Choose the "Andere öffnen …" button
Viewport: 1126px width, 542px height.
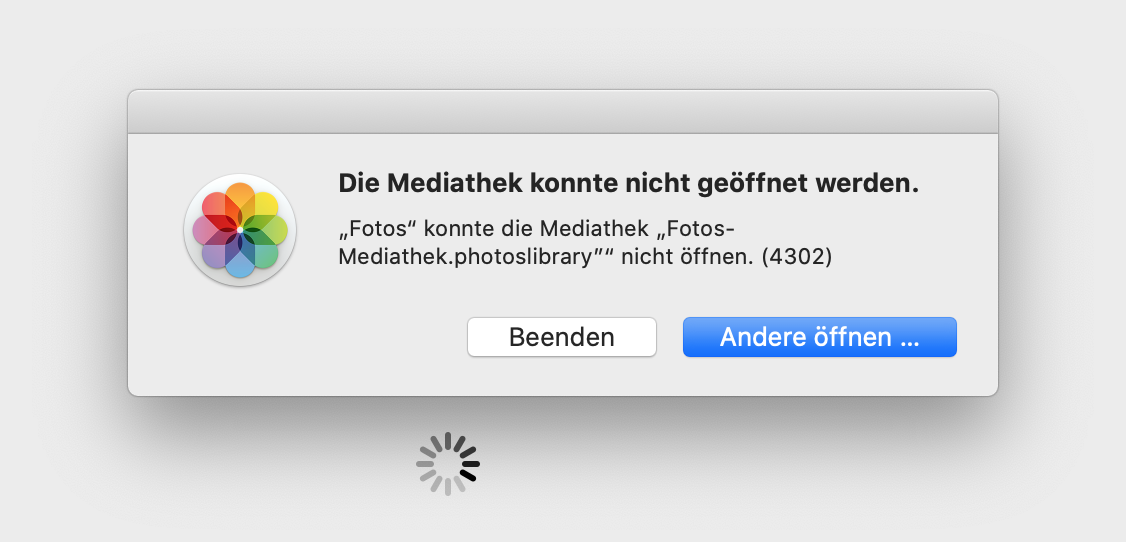819,337
